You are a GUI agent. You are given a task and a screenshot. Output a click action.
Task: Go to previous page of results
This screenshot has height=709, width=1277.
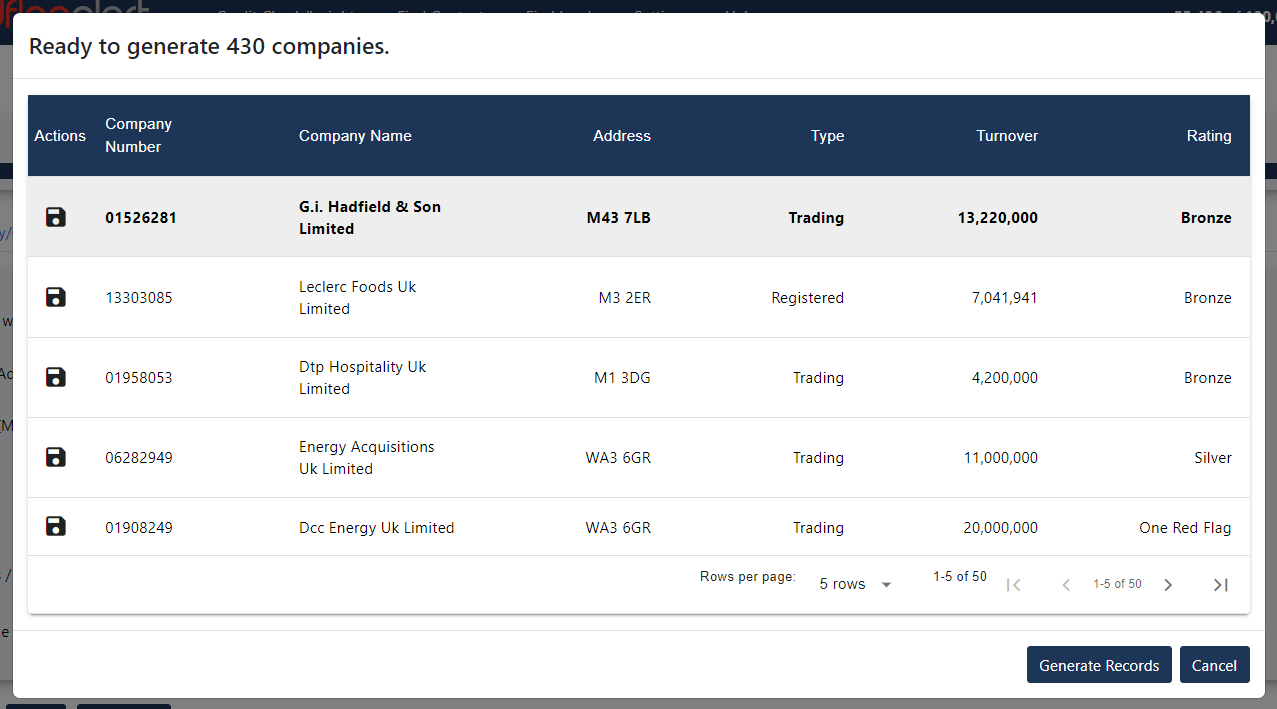click(1066, 585)
